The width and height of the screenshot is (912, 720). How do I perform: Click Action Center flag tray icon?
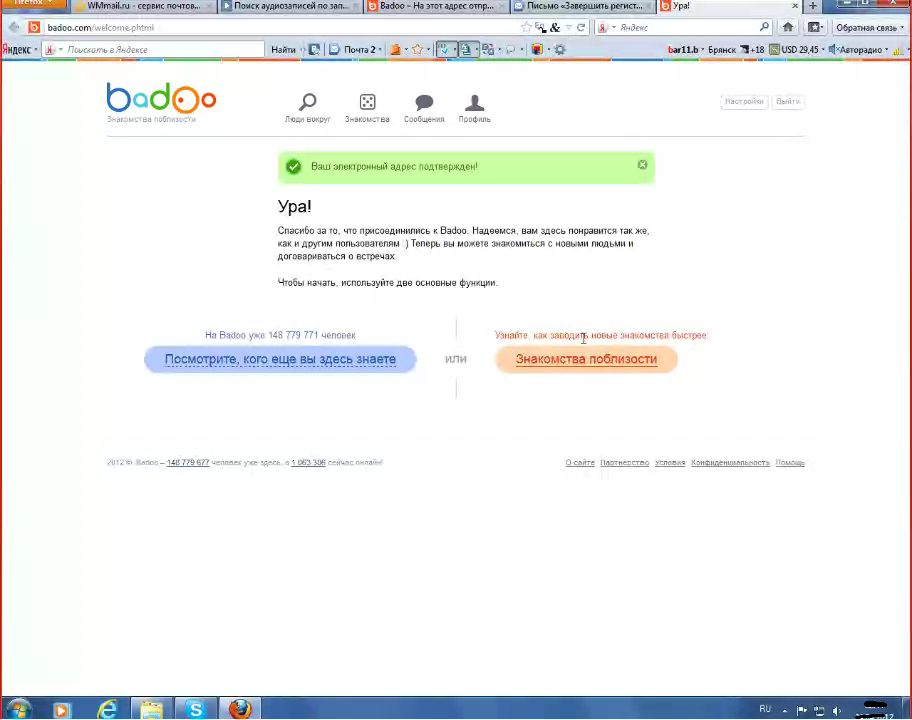(x=801, y=710)
